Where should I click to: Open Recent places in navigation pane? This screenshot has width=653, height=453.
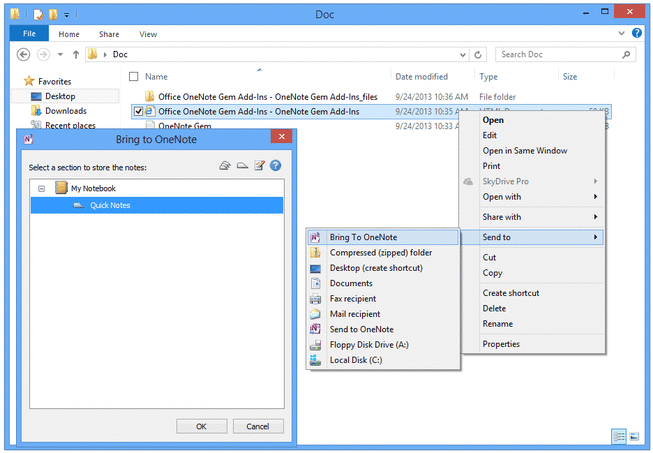(x=70, y=125)
